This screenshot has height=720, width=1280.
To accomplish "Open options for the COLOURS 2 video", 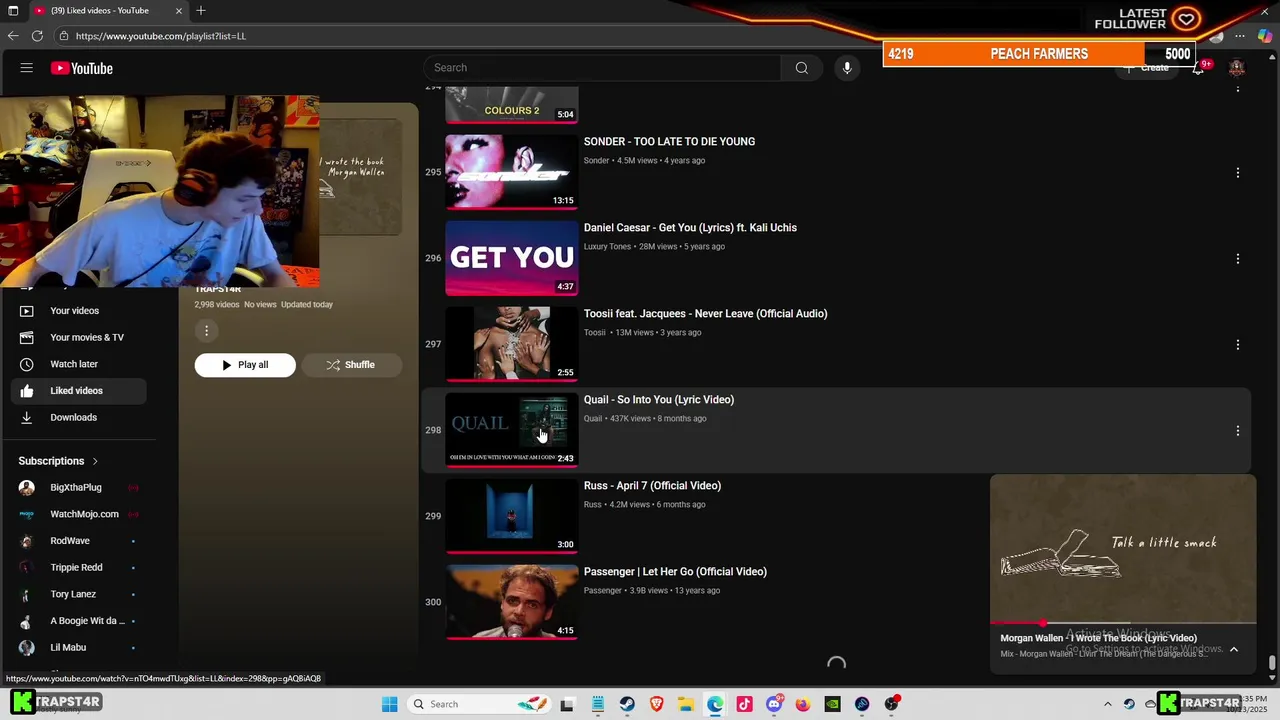I will [1237, 88].
